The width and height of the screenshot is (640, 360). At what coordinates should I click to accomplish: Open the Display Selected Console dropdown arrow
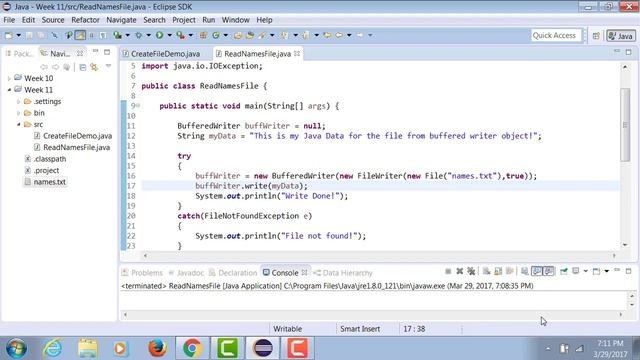(586, 271)
